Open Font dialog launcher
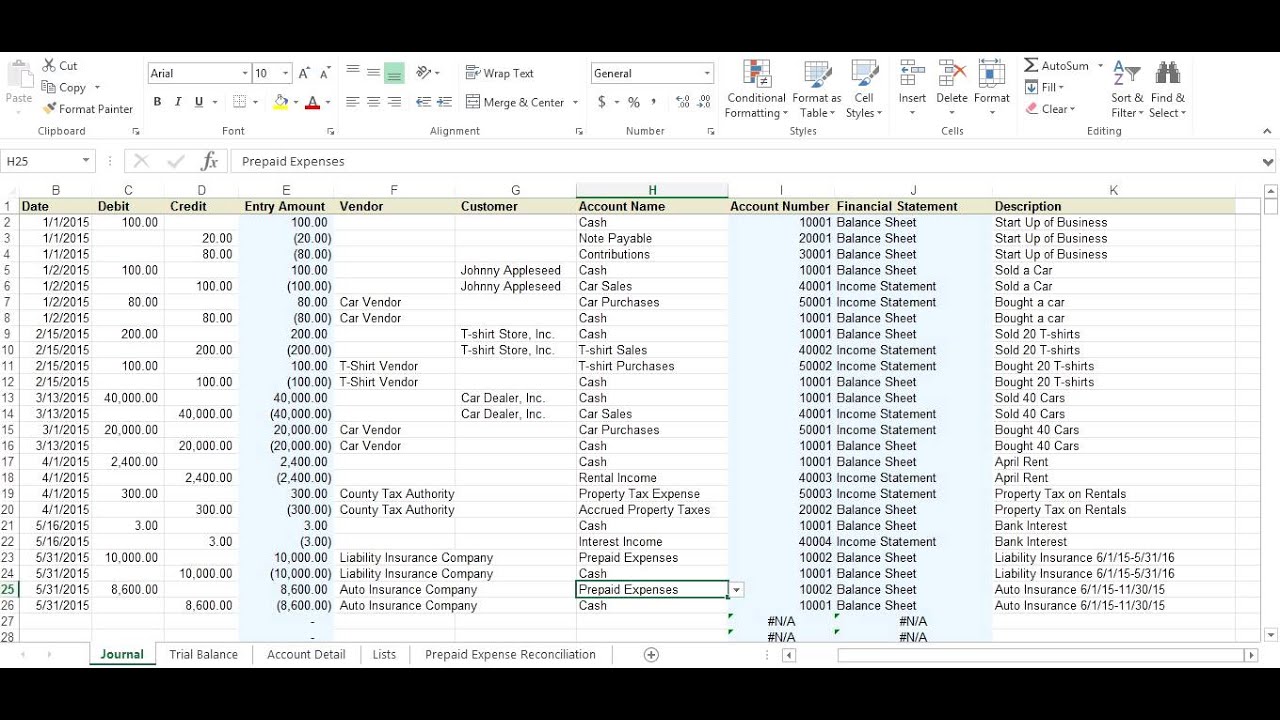This screenshot has width=1280, height=720. tap(330, 131)
